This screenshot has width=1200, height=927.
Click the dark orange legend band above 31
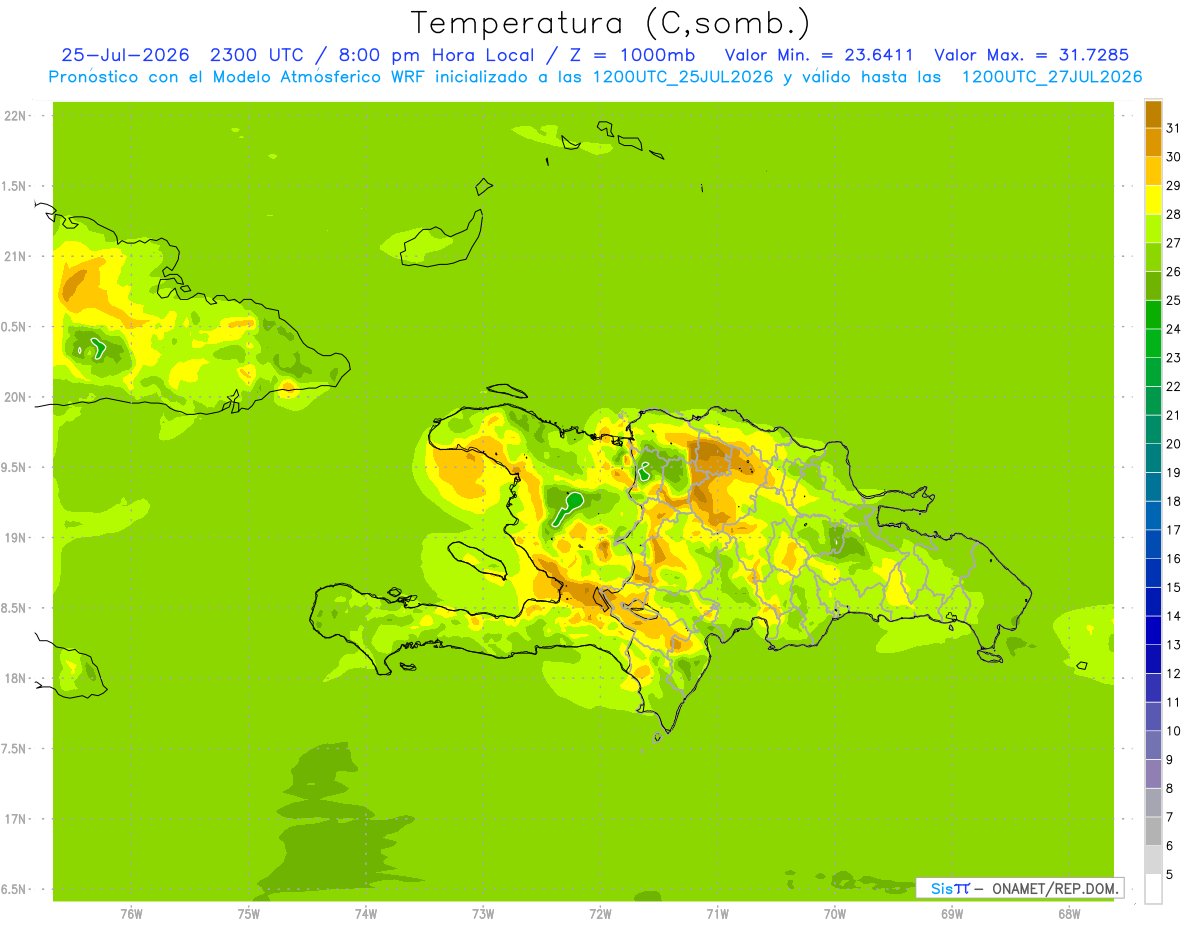point(1153,114)
